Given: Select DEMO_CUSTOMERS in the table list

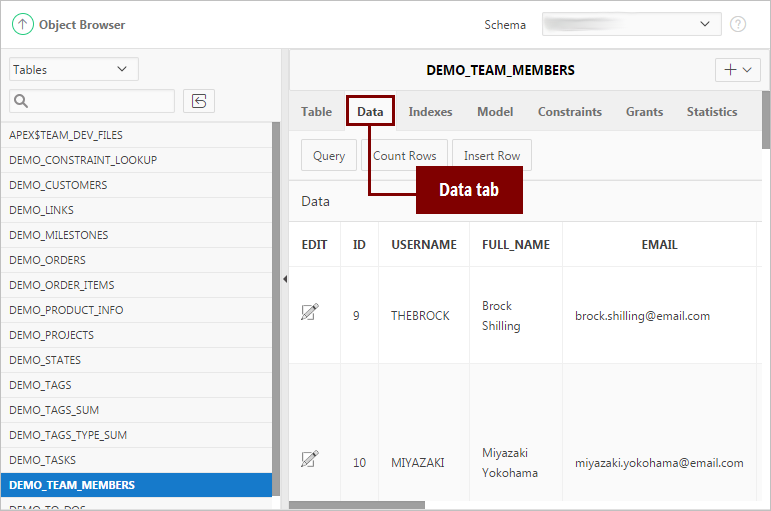Looking at the screenshot, I should coord(58,185).
